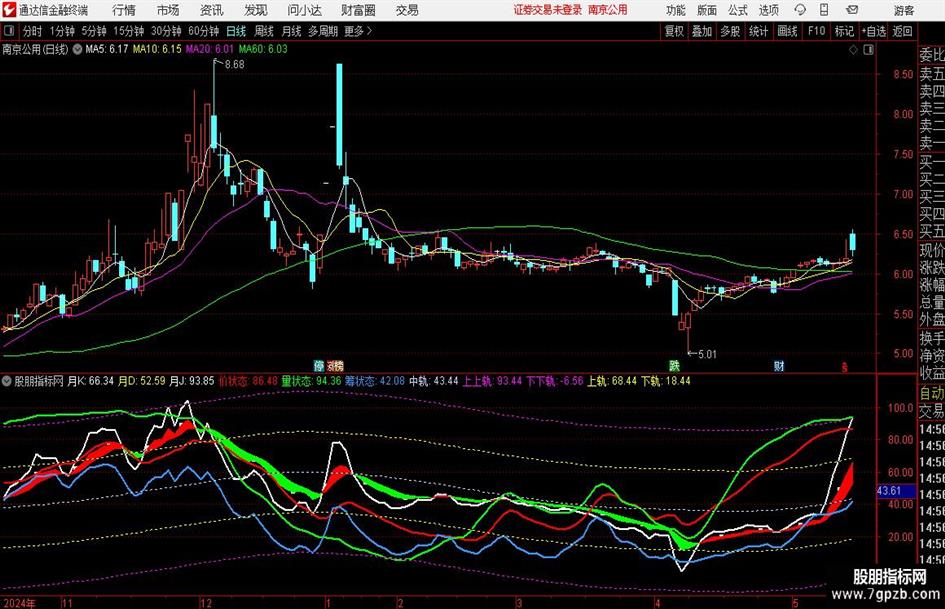Expand indicator menu beside 股朋指标网

7,381
